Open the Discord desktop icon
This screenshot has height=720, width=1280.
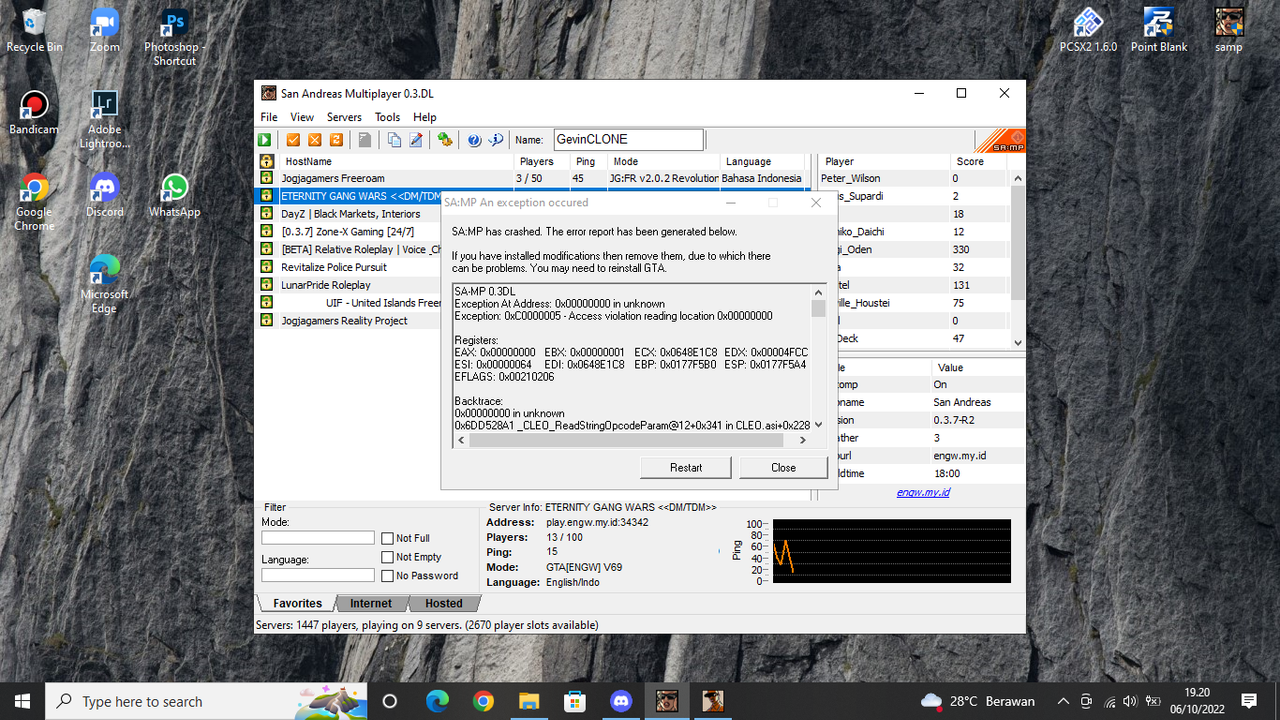click(x=104, y=195)
